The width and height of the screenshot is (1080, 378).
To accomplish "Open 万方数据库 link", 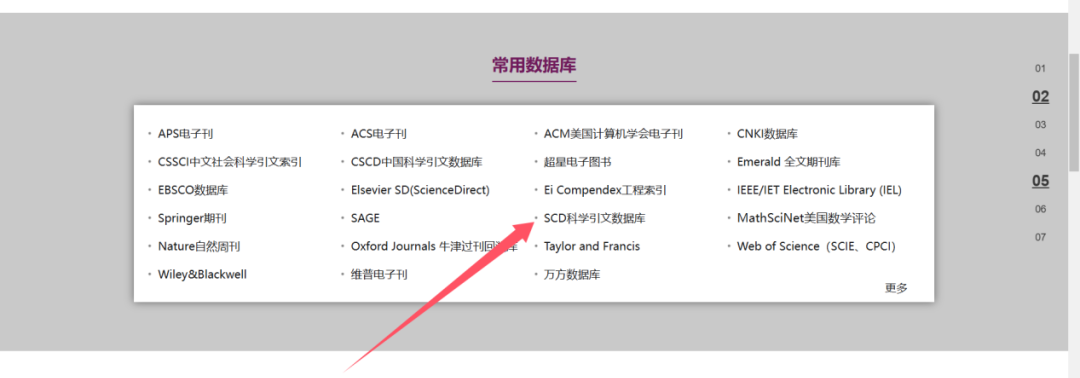I will [x=572, y=275].
